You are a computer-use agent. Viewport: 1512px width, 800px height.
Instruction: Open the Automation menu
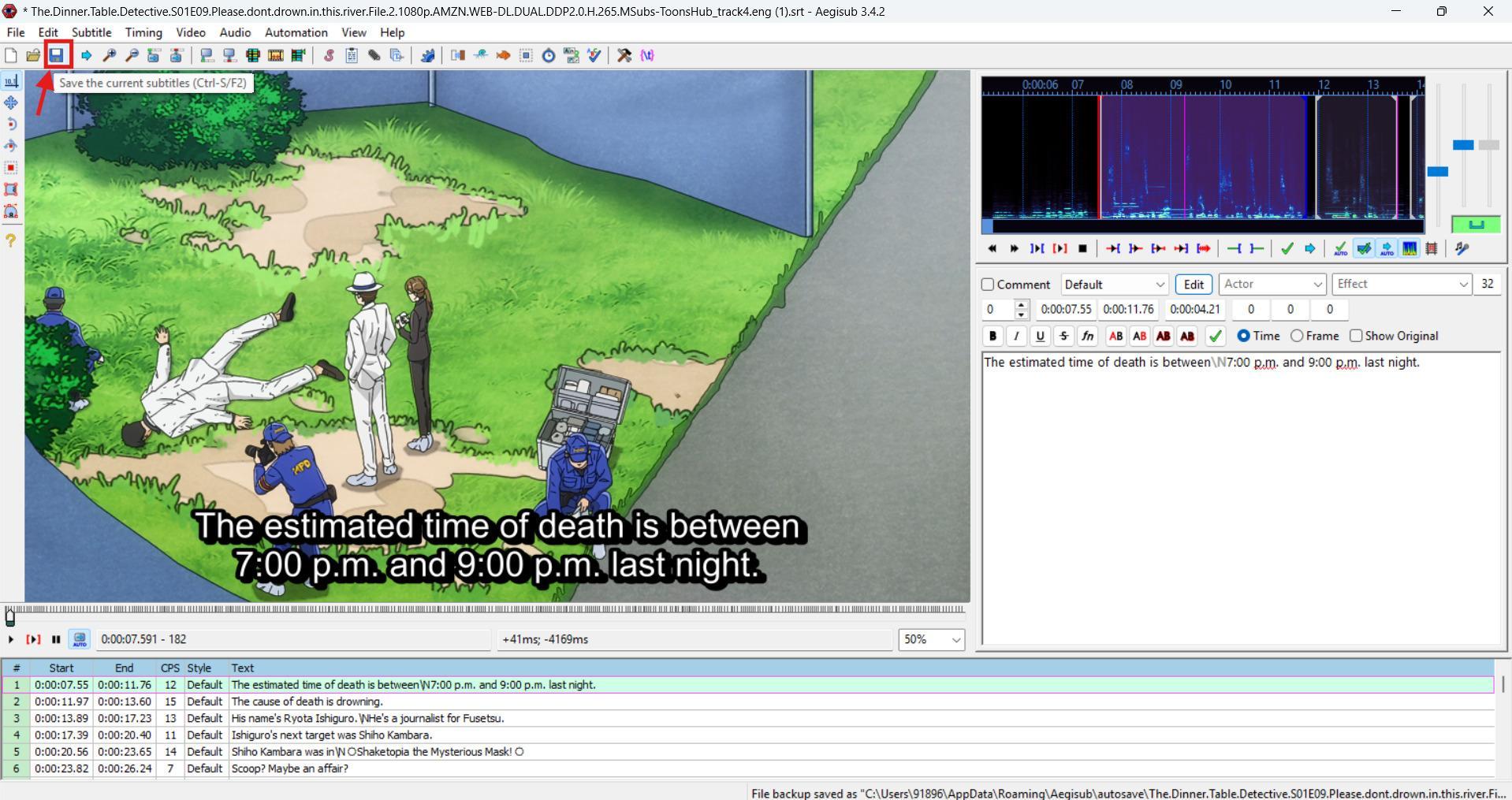296,32
